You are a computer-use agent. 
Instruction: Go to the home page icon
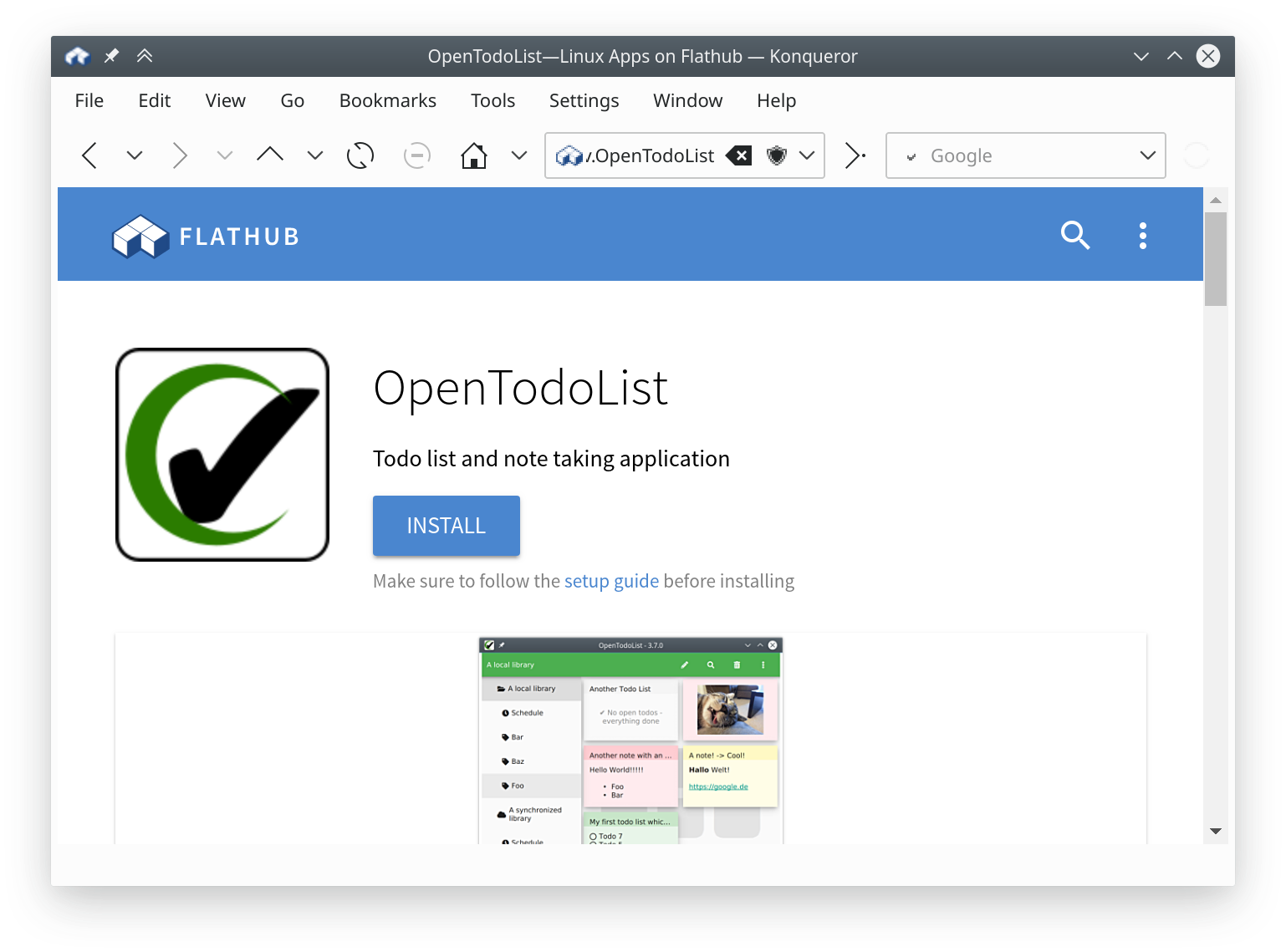pyautogui.click(x=474, y=155)
